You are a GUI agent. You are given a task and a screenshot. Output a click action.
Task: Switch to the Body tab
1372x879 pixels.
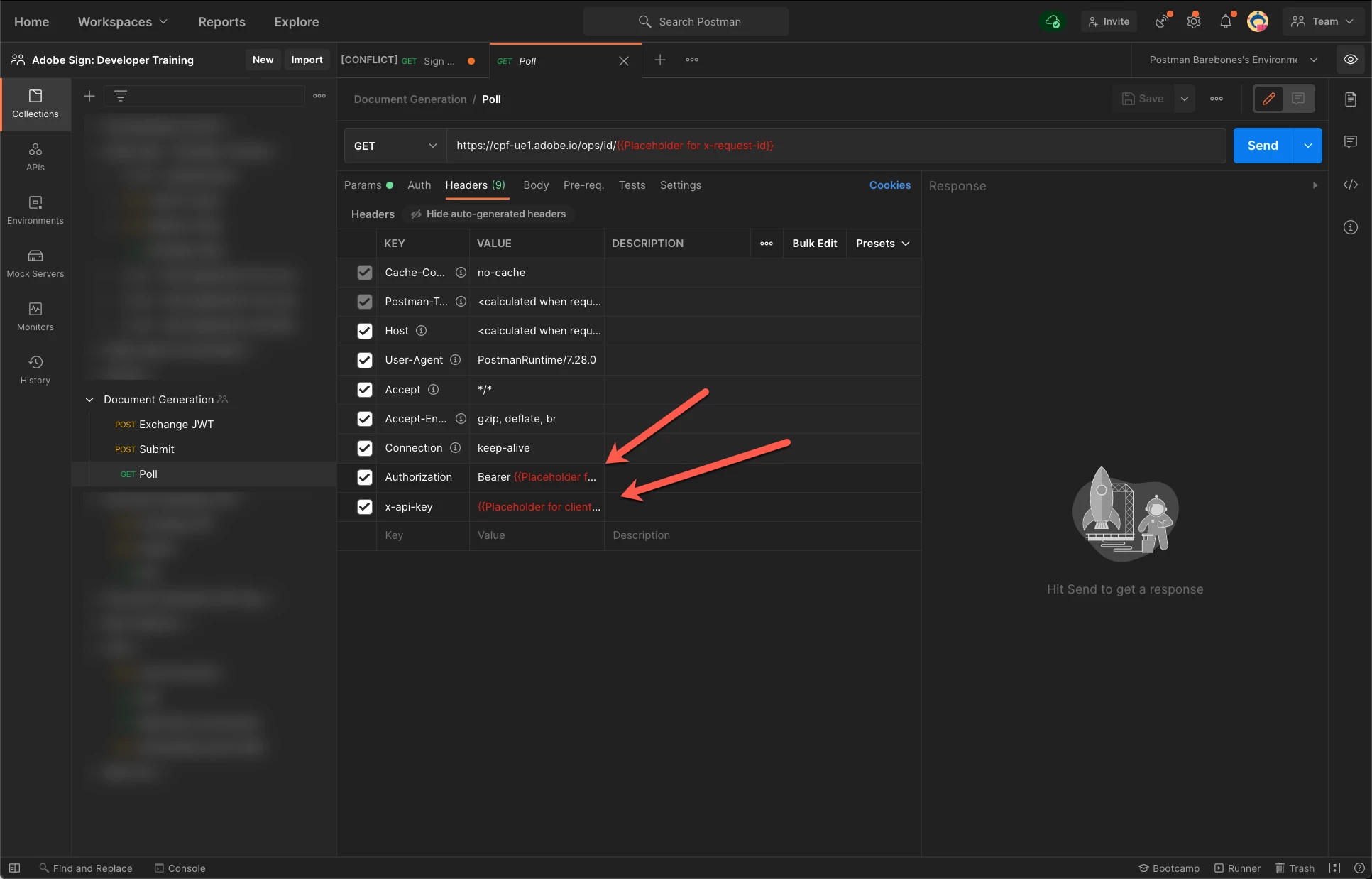536,185
